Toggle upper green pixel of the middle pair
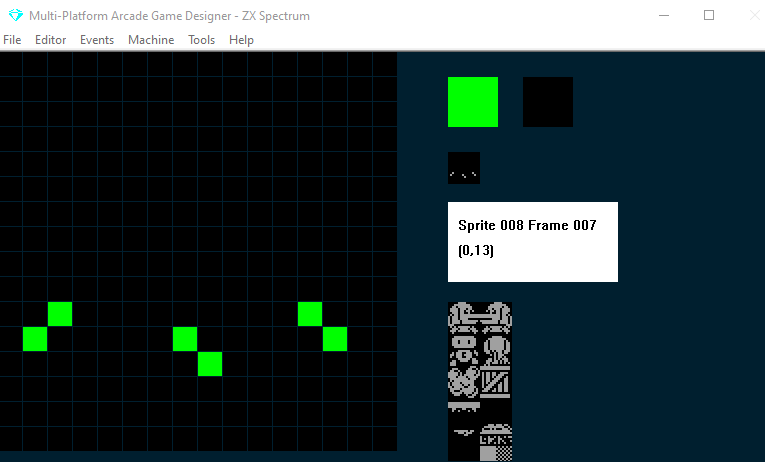 click(x=185, y=339)
